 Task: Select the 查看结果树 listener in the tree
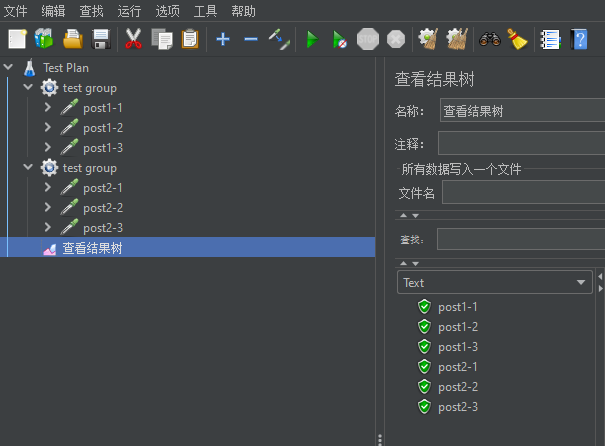[92, 248]
